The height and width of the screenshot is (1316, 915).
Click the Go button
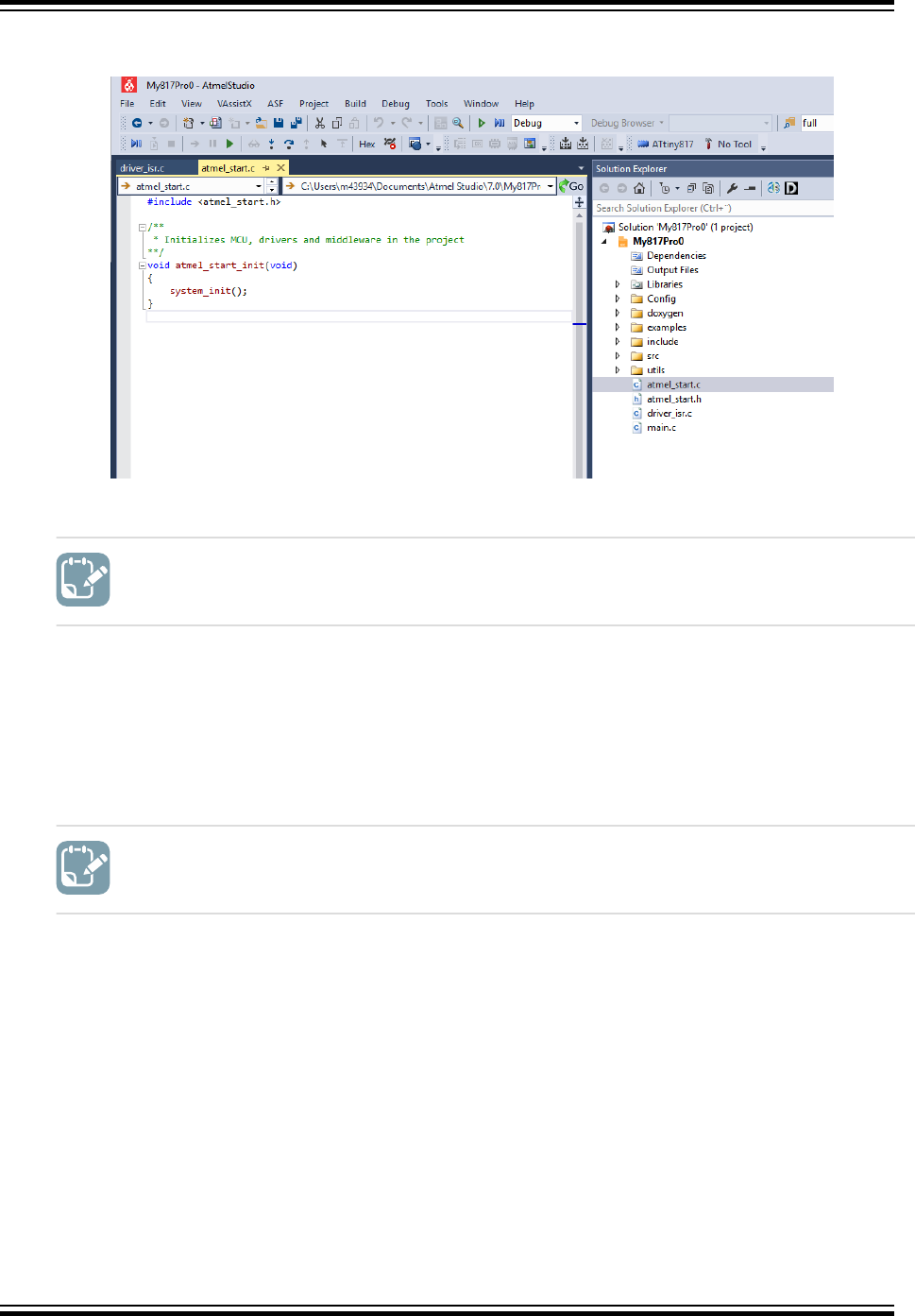[572, 186]
